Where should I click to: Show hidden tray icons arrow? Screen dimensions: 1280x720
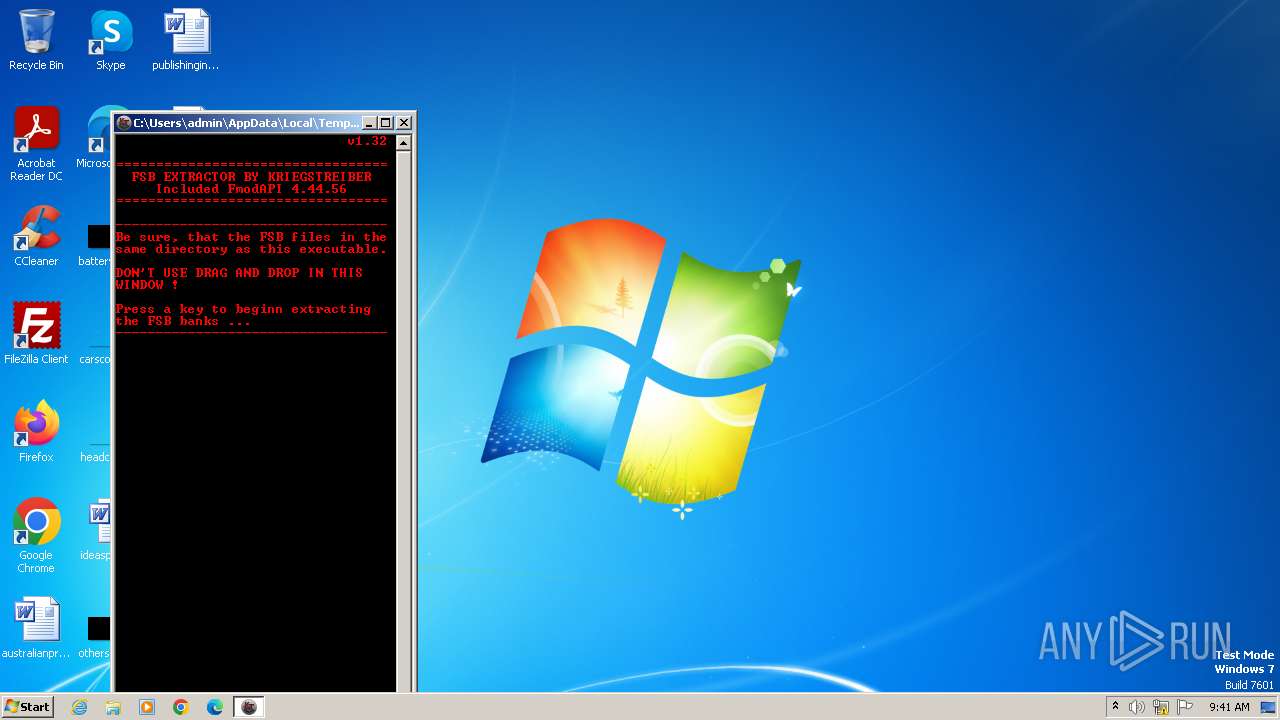coord(1115,707)
